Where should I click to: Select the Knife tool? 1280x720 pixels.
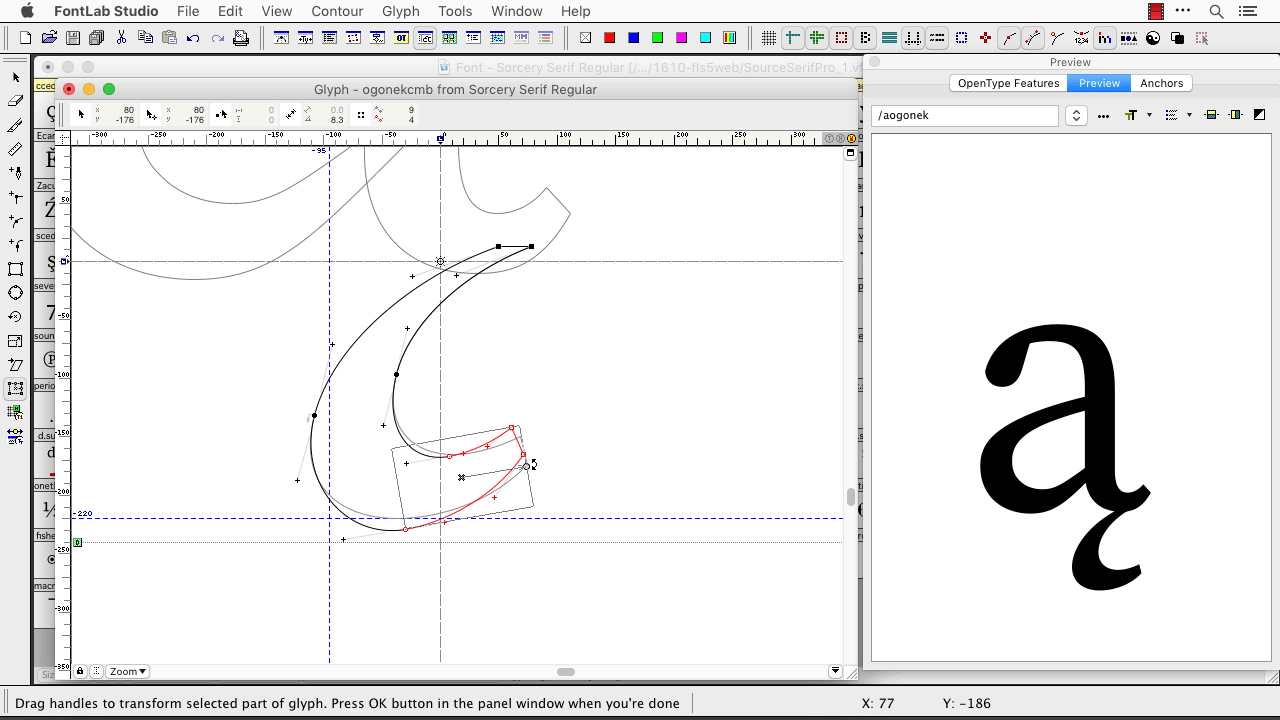coord(15,125)
